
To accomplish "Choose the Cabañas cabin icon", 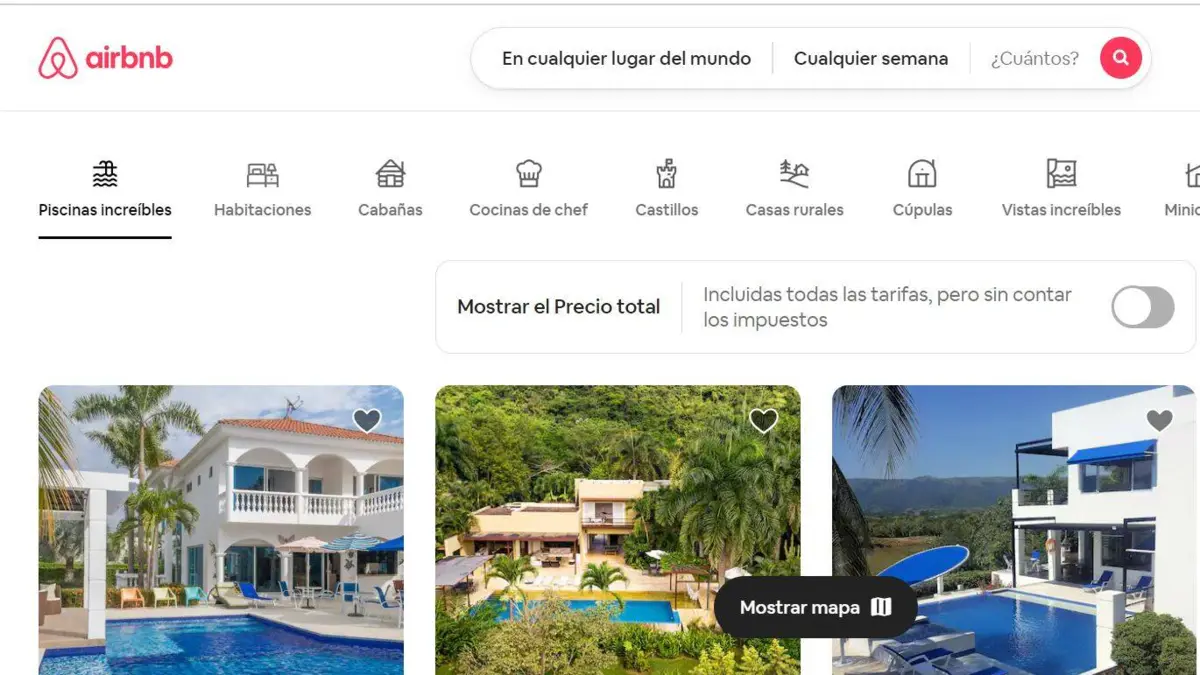I will coord(390,174).
